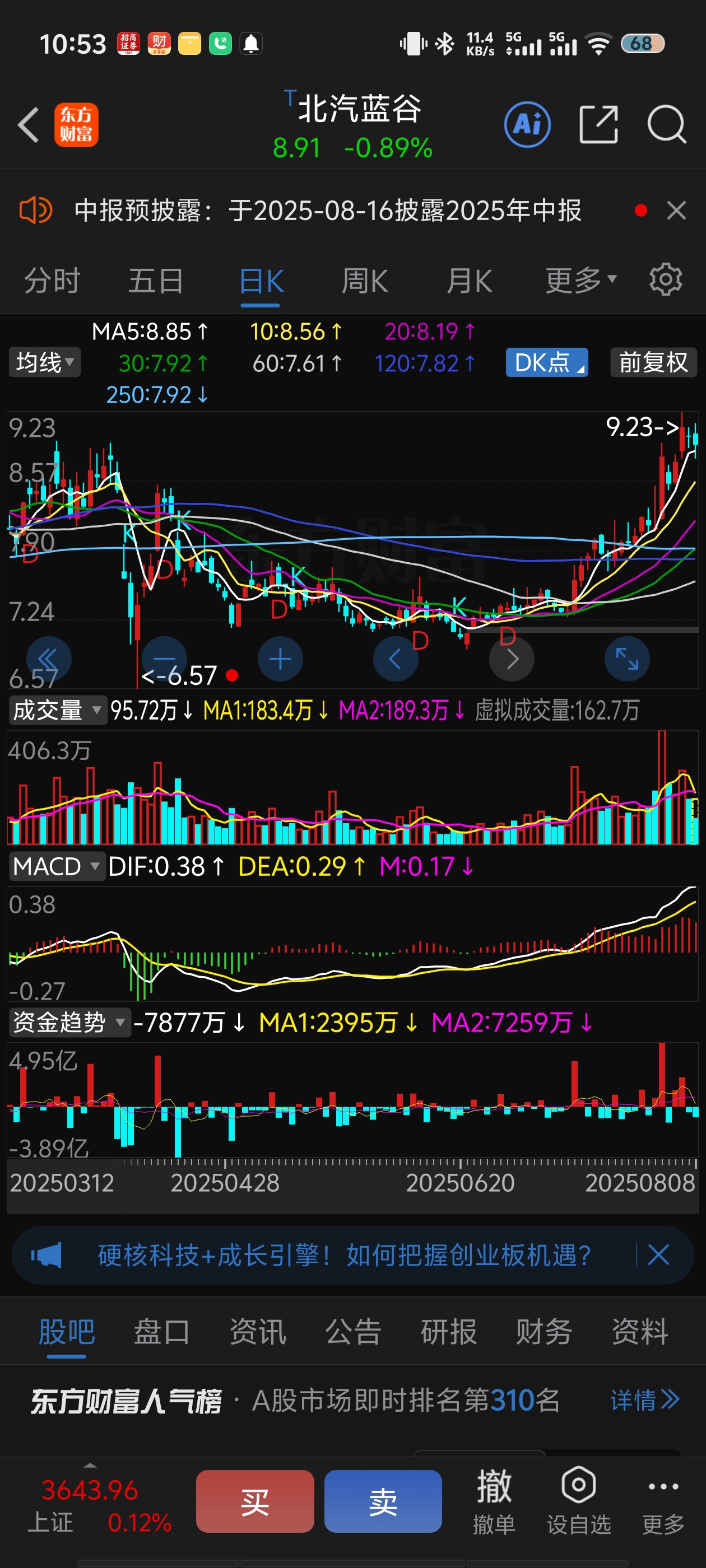
Task: Open the 盘口 tab
Action: (x=162, y=1332)
